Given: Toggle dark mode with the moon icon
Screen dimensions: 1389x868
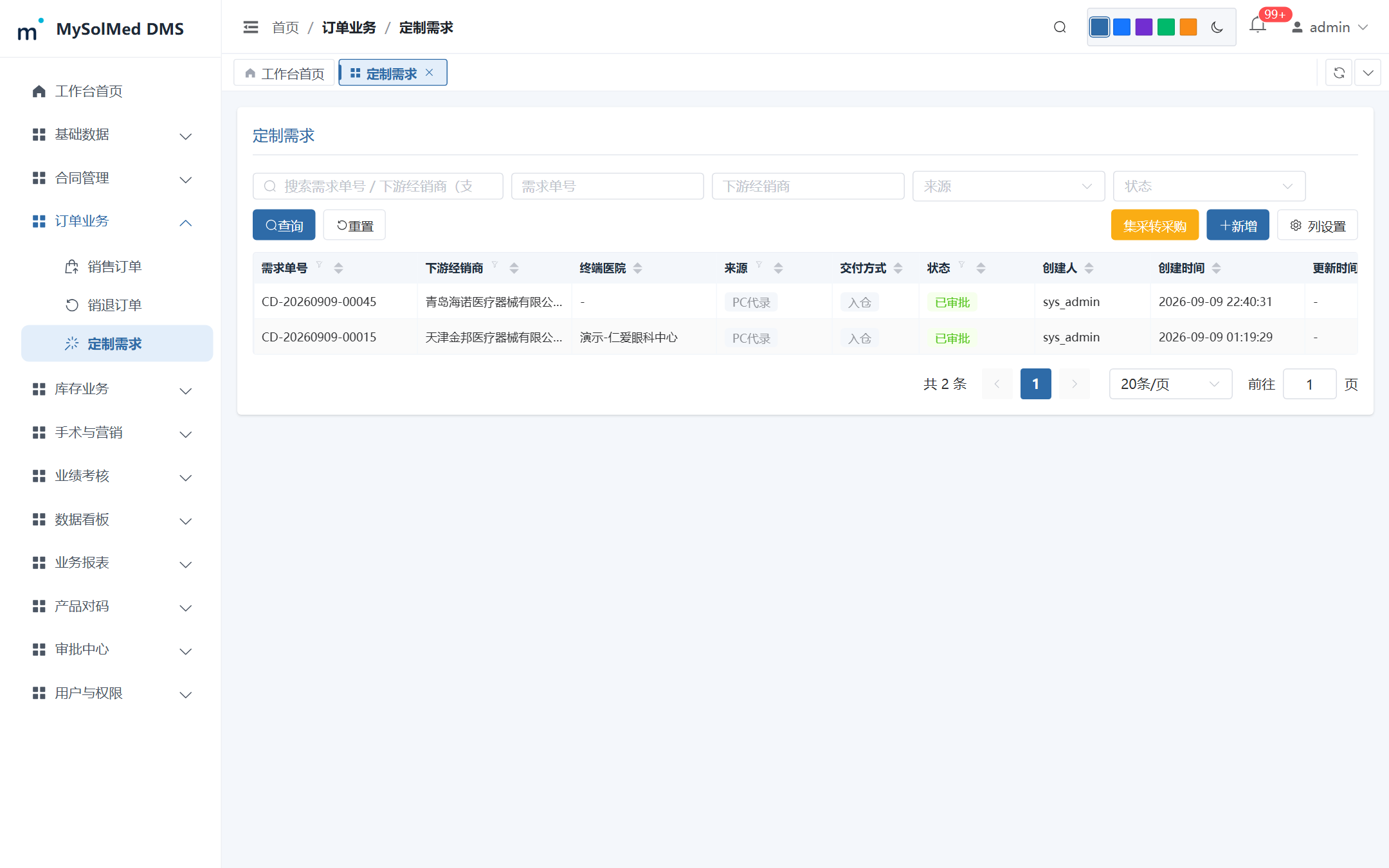Looking at the screenshot, I should click(1217, 27).
